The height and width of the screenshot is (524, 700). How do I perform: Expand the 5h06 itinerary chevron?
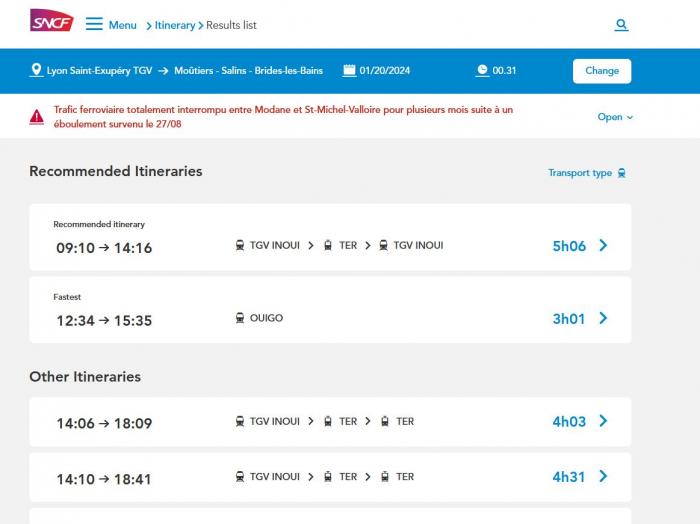tap(603, 245)
